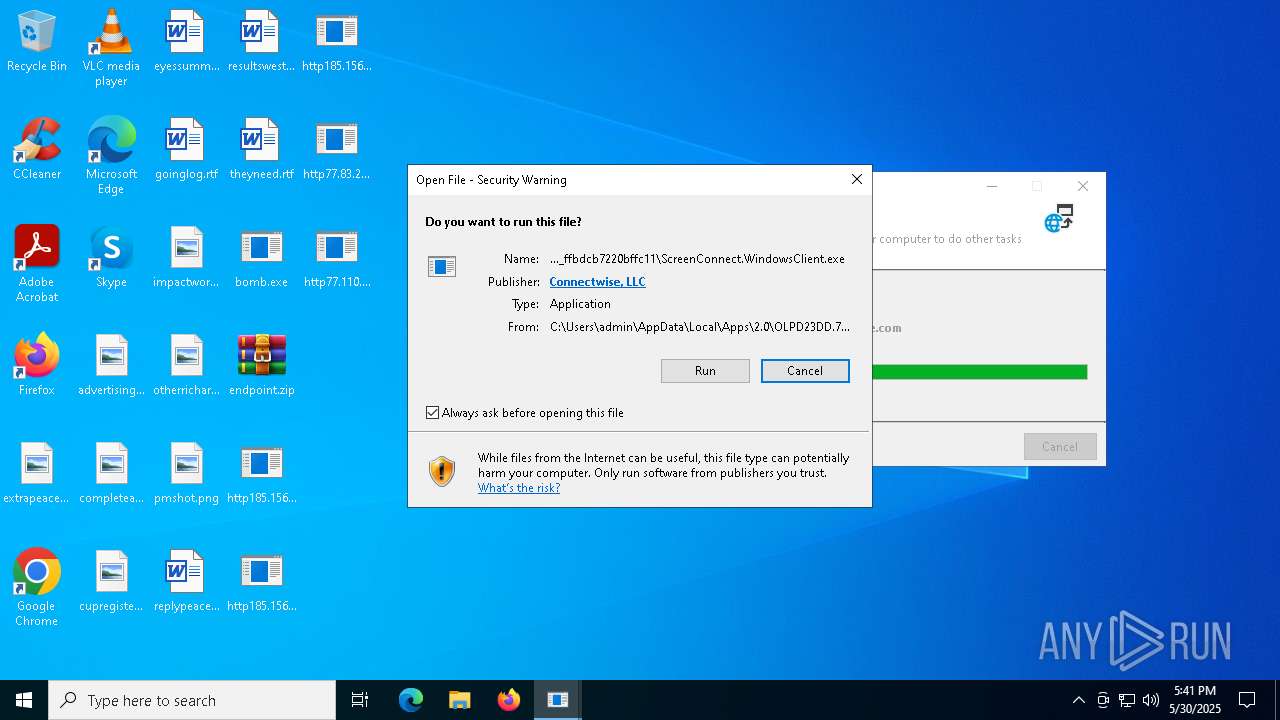Viewport: 1280px width, 720px height.
Task: Open Adobe Acrobat desktop shortcut
Action: click(37, 264)
